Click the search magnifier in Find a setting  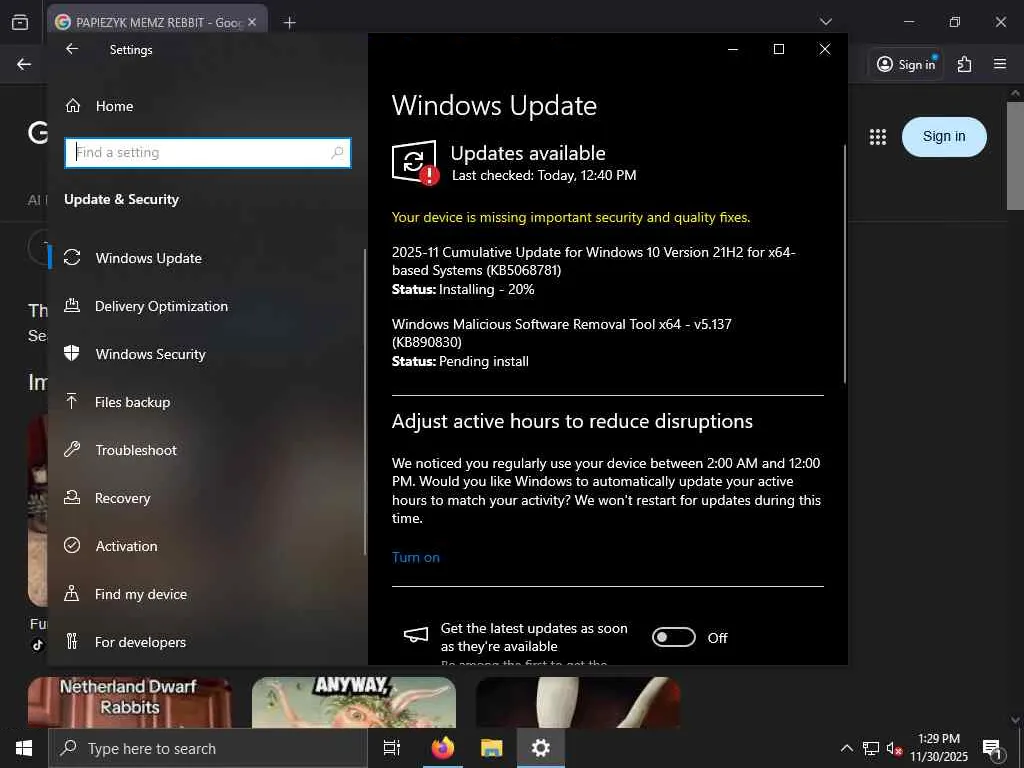coord(337,153)
